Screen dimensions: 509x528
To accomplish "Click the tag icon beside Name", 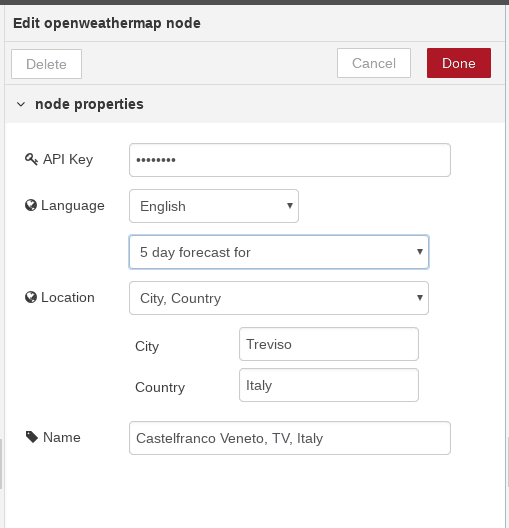I will click(32, 437).
